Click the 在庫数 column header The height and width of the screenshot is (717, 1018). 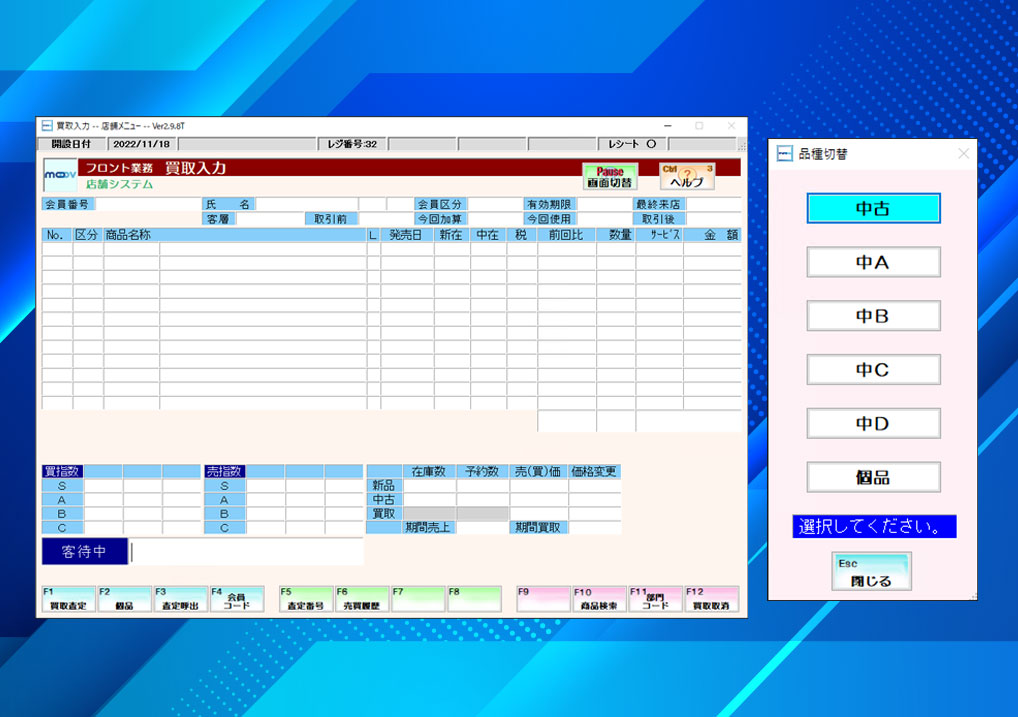(x=428, y=472)
